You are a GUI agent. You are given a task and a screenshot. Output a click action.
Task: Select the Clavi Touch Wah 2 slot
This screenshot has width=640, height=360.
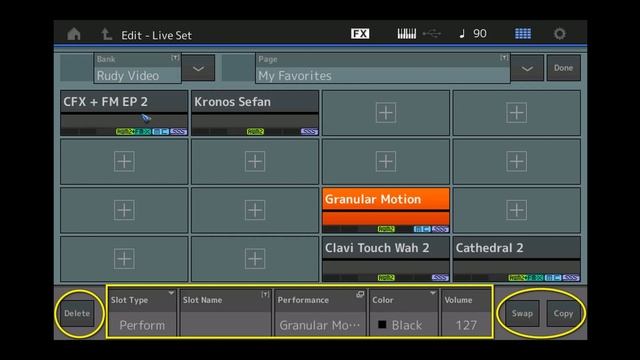(386, 259)
